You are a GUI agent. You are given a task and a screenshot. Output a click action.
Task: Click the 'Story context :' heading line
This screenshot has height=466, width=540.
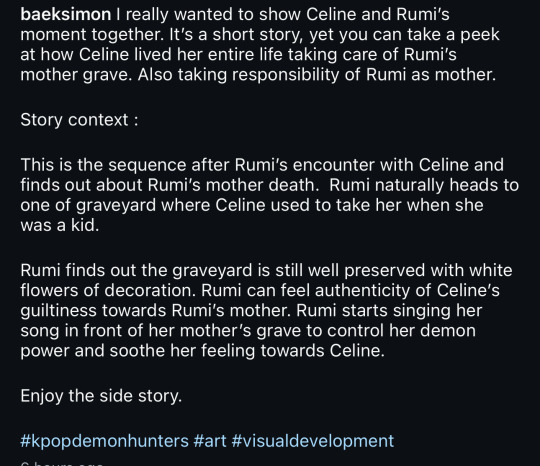(x=79, y=120)
